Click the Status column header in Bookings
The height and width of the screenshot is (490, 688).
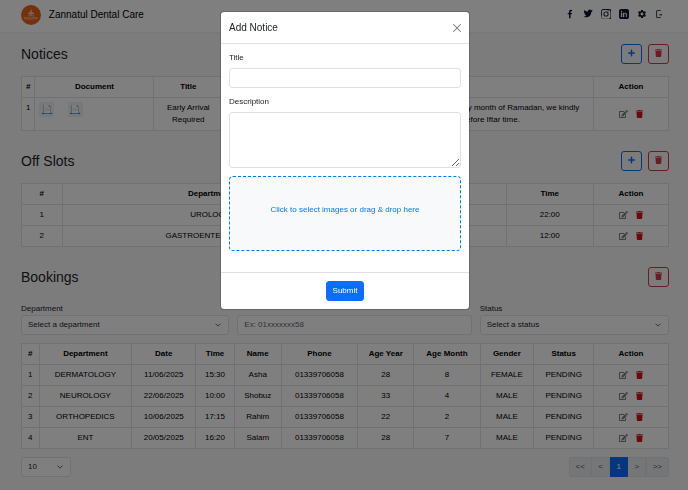click(x=563, y=354)
